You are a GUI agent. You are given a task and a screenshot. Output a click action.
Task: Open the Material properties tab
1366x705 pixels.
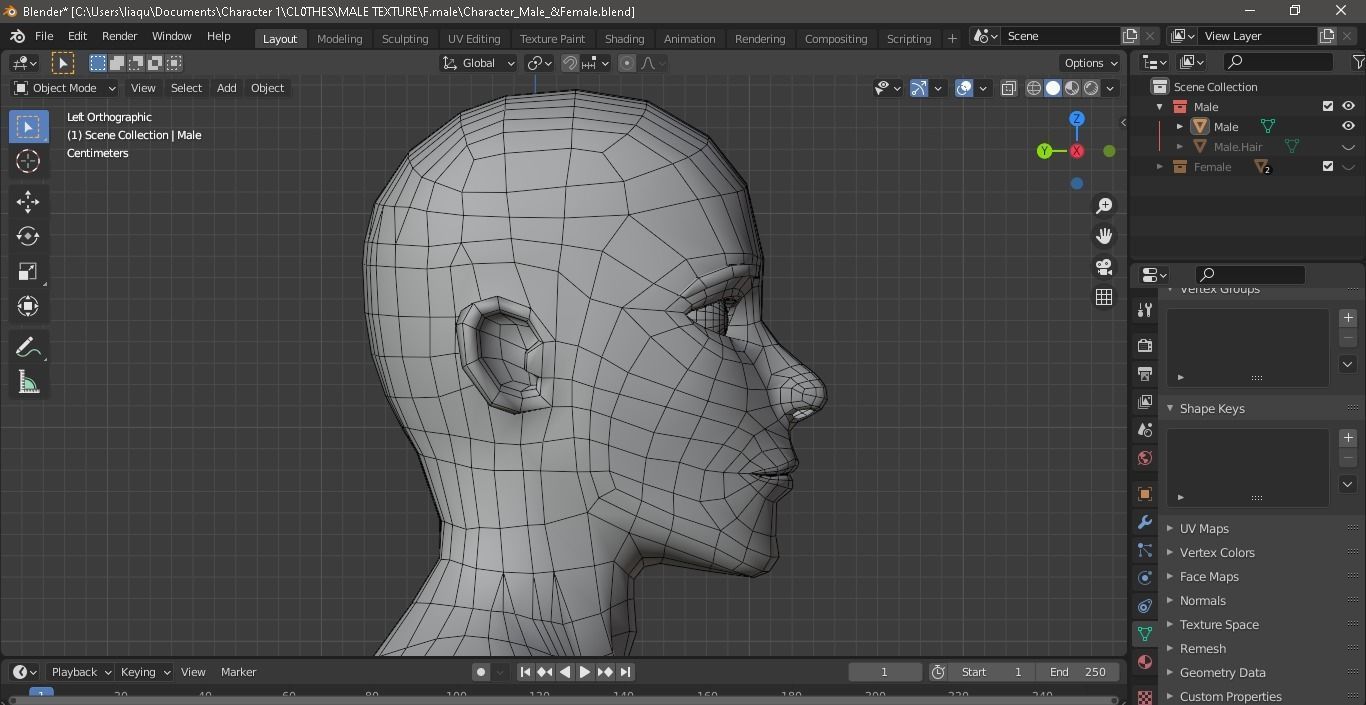(x=1145, y=662)
